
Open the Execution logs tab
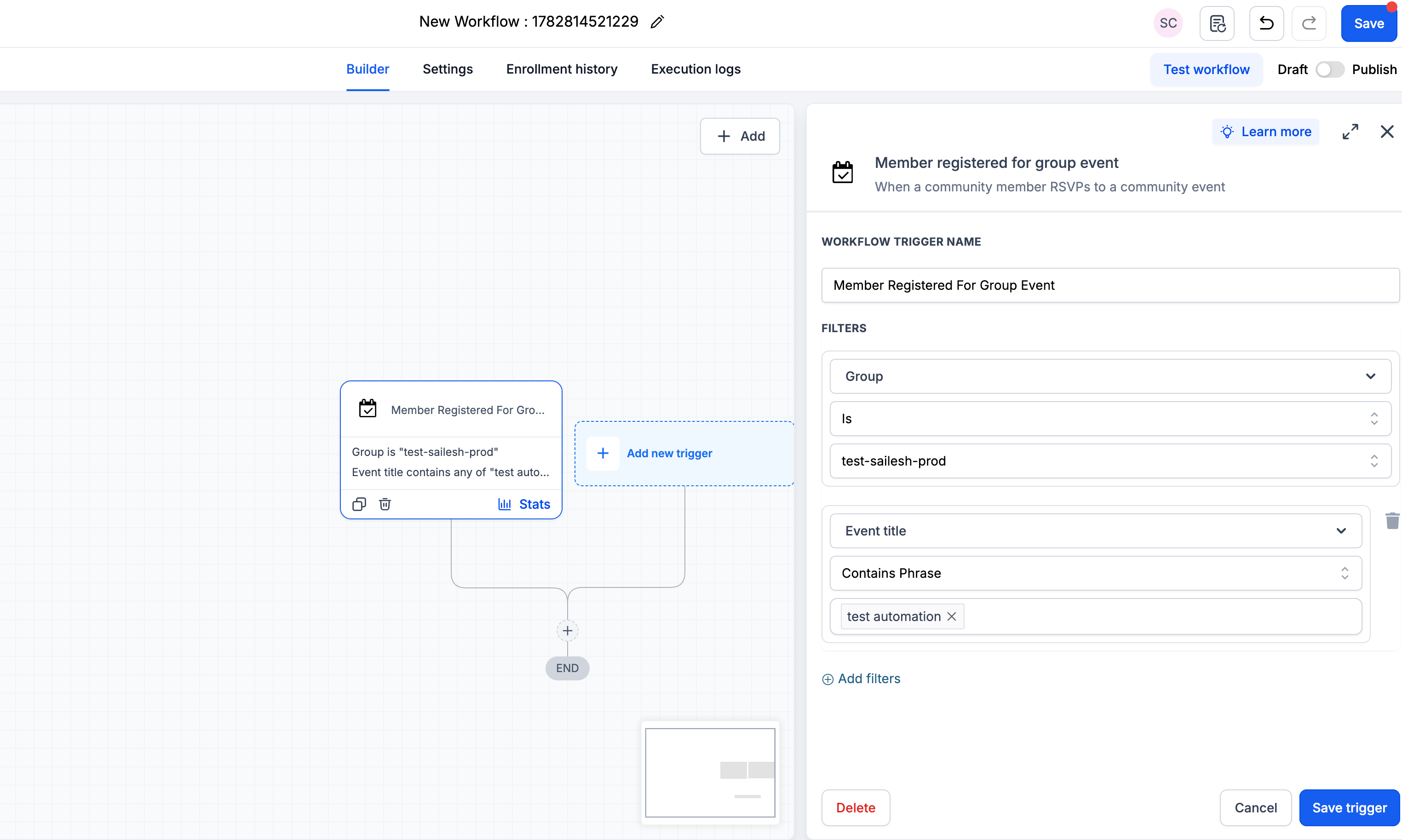pyautogui.click(x=695, y=69)
